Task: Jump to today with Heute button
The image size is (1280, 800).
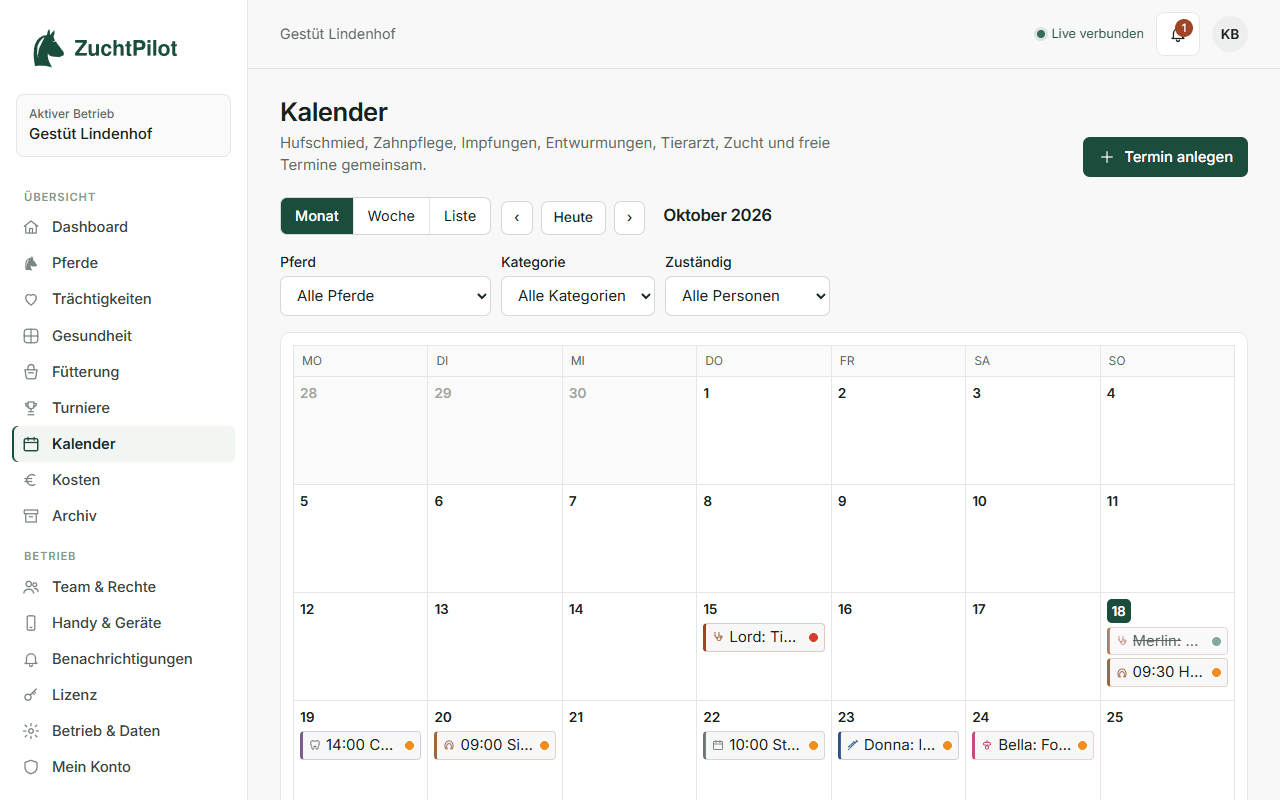Action: coord(573,217)
